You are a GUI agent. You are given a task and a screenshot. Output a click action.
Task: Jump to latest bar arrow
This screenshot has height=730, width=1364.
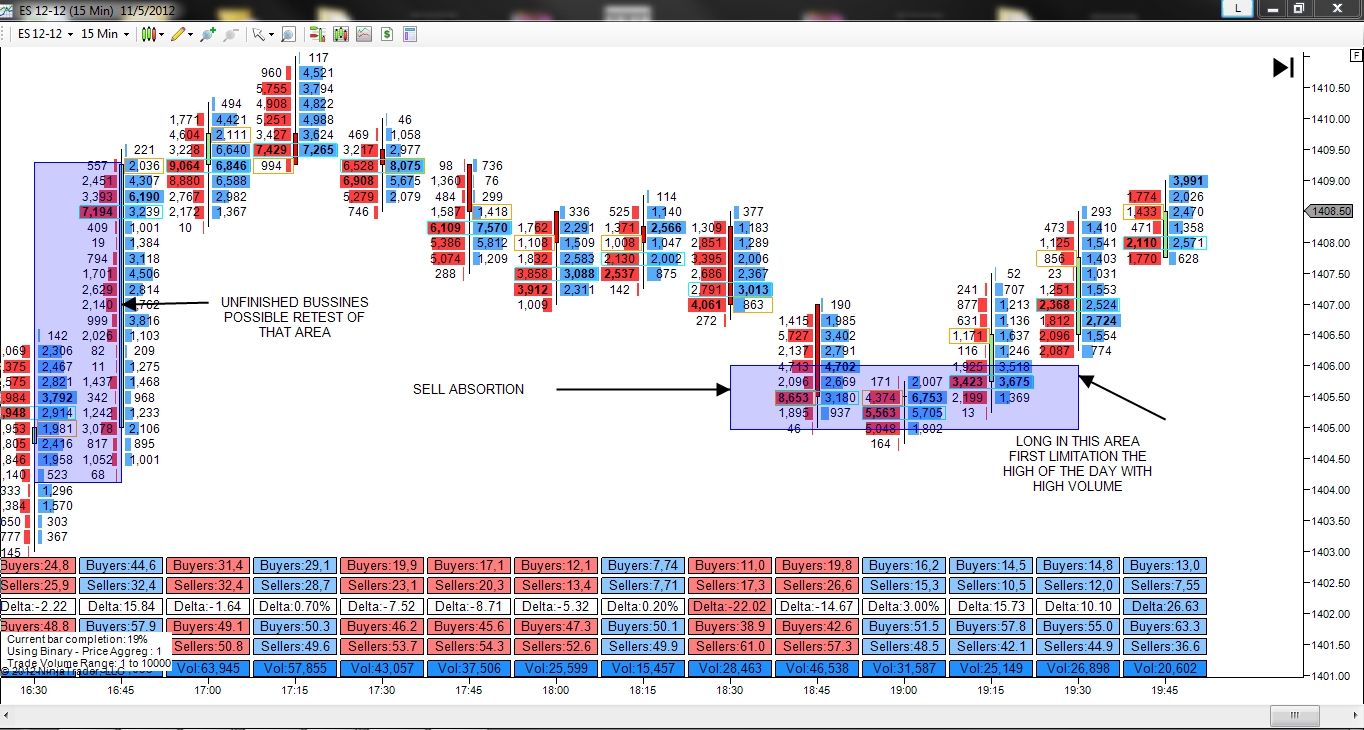pyautogui.click(x=1283, y=68)
